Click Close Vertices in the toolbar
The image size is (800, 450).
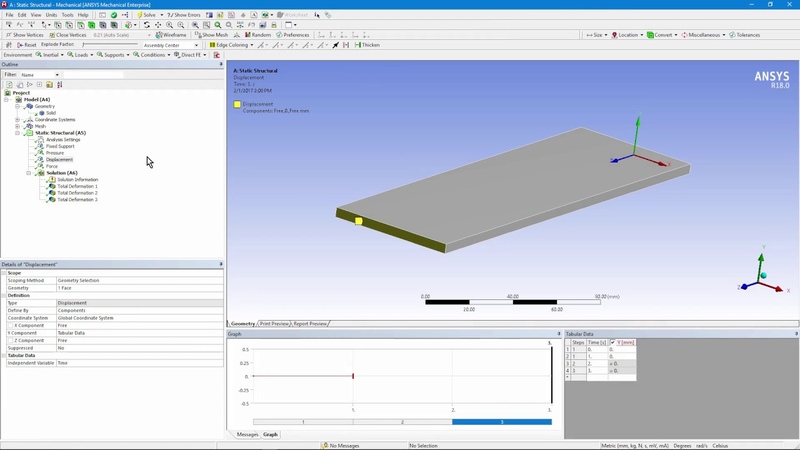click(x=68, y=35)
